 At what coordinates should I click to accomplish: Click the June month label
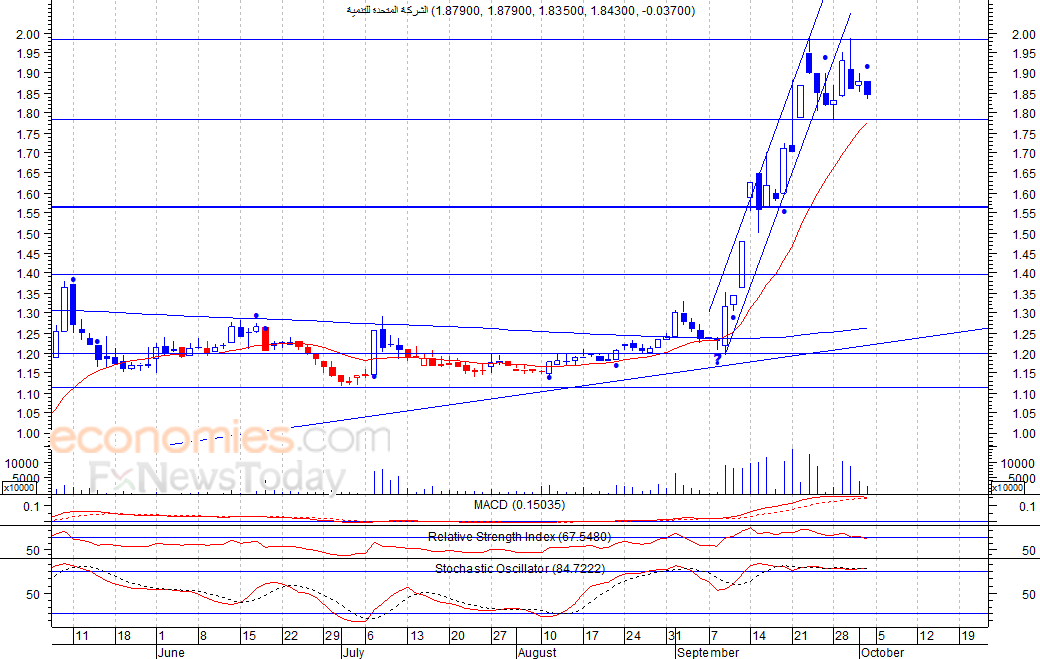[x=171, y=652]
